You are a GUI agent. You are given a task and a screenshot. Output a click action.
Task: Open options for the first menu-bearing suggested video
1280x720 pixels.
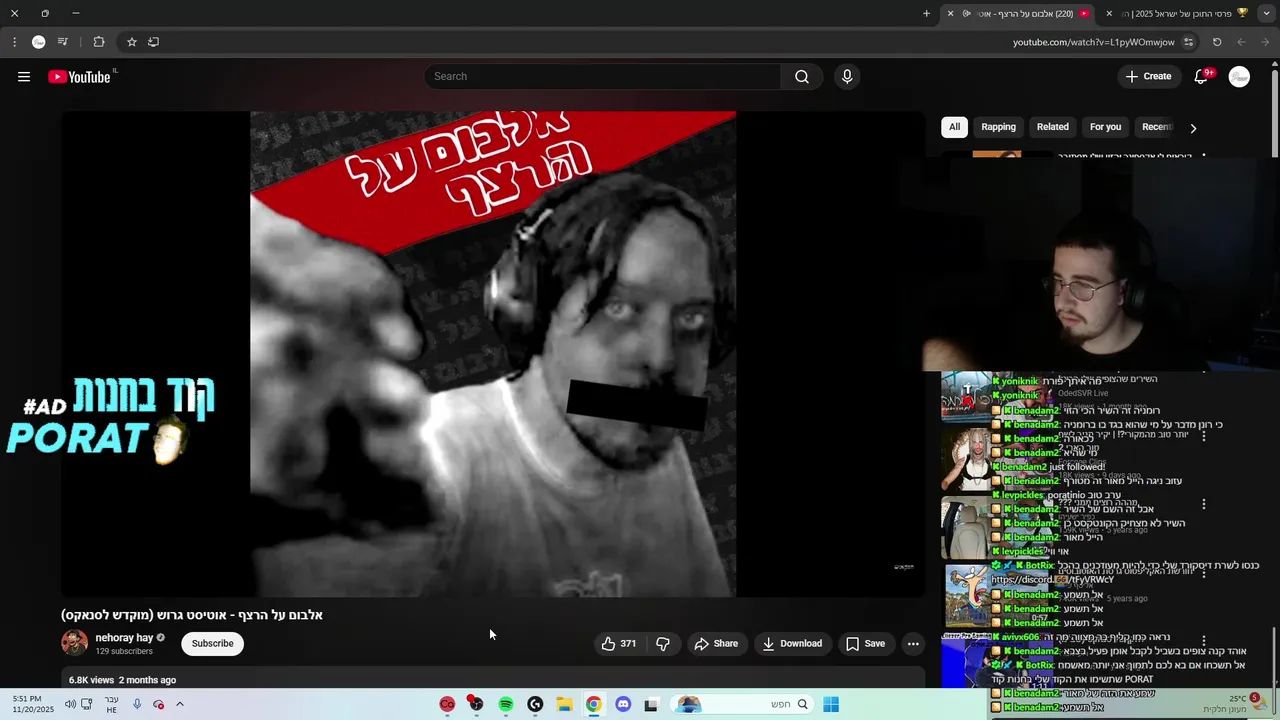pyautogui.click(x=1204, y=436)
